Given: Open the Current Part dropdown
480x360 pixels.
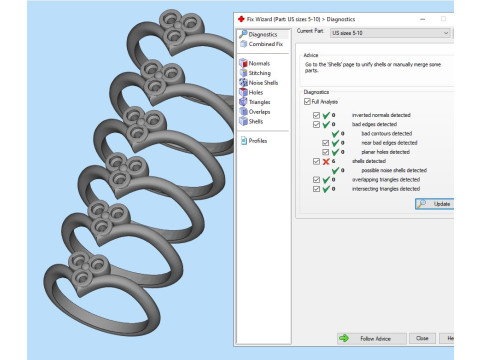Looking at the screenshot, I should point(390,33).
